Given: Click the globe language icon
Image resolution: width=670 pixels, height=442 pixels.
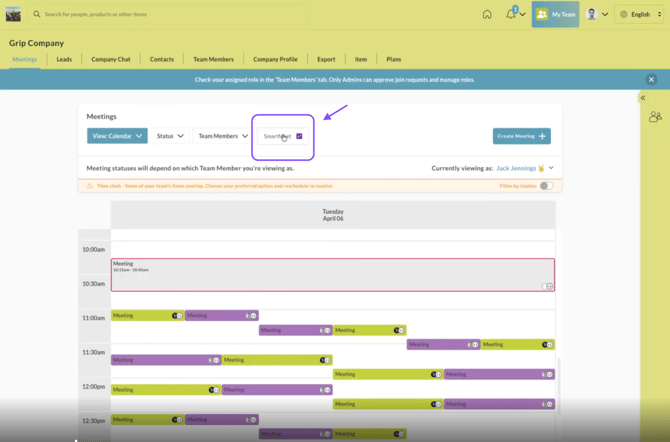Looking at the screenshot, I should click(x=623, y=14).
